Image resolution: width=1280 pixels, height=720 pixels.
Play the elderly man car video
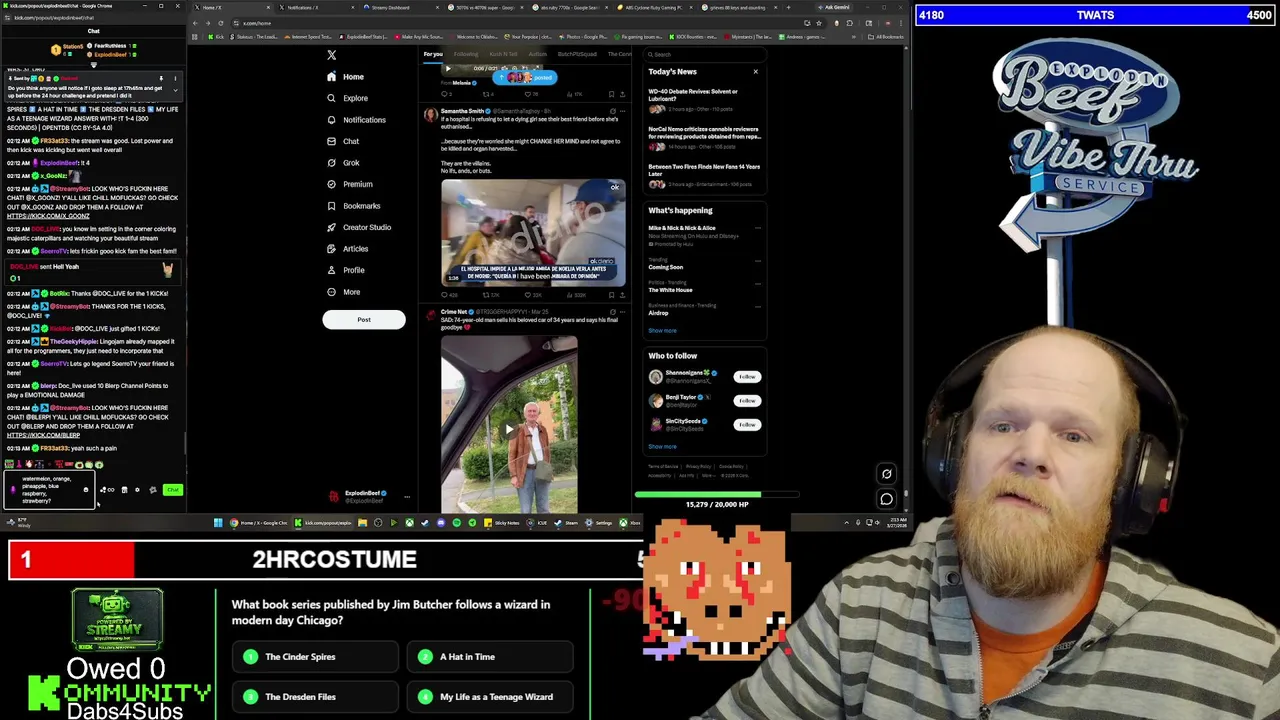pos(509,427)
